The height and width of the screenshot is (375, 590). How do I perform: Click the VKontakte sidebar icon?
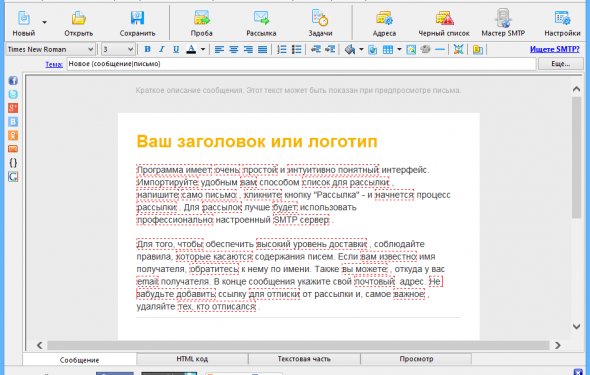[13, 122]
